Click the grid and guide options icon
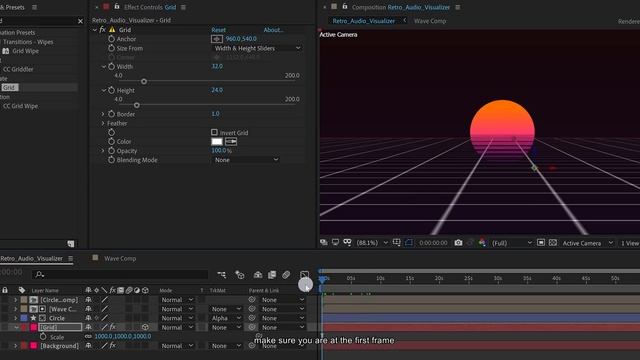Image resolution: width=640 pixels, height=360 pixels. pos(396,243)
